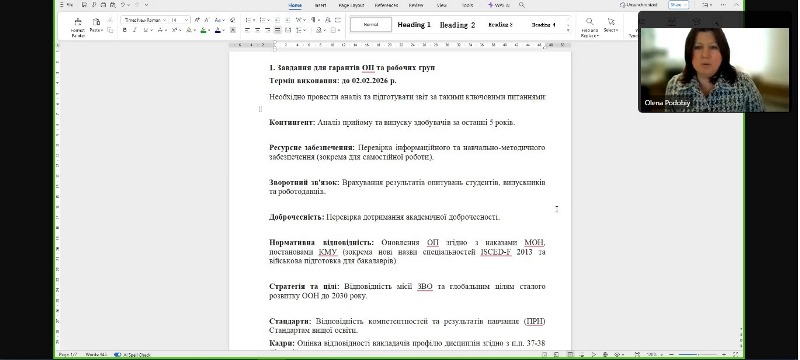Click the Cut scissors icon
Viewport: 800px width, 360px height.
coord(110,20)
